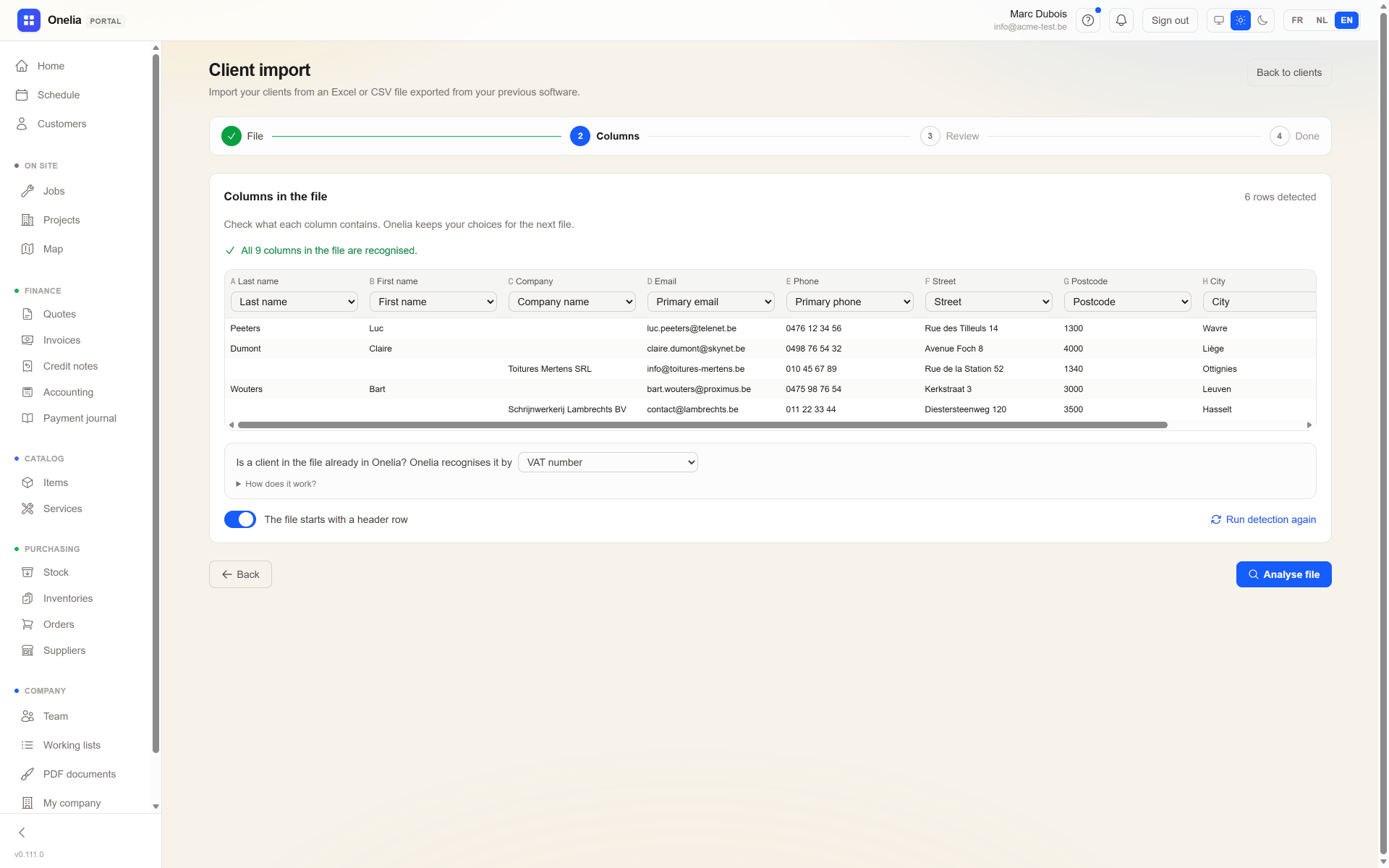Image resolution: width=1389 pixels, height=868 pixels.
Task: Click the Back button
Action: (240, 574)
